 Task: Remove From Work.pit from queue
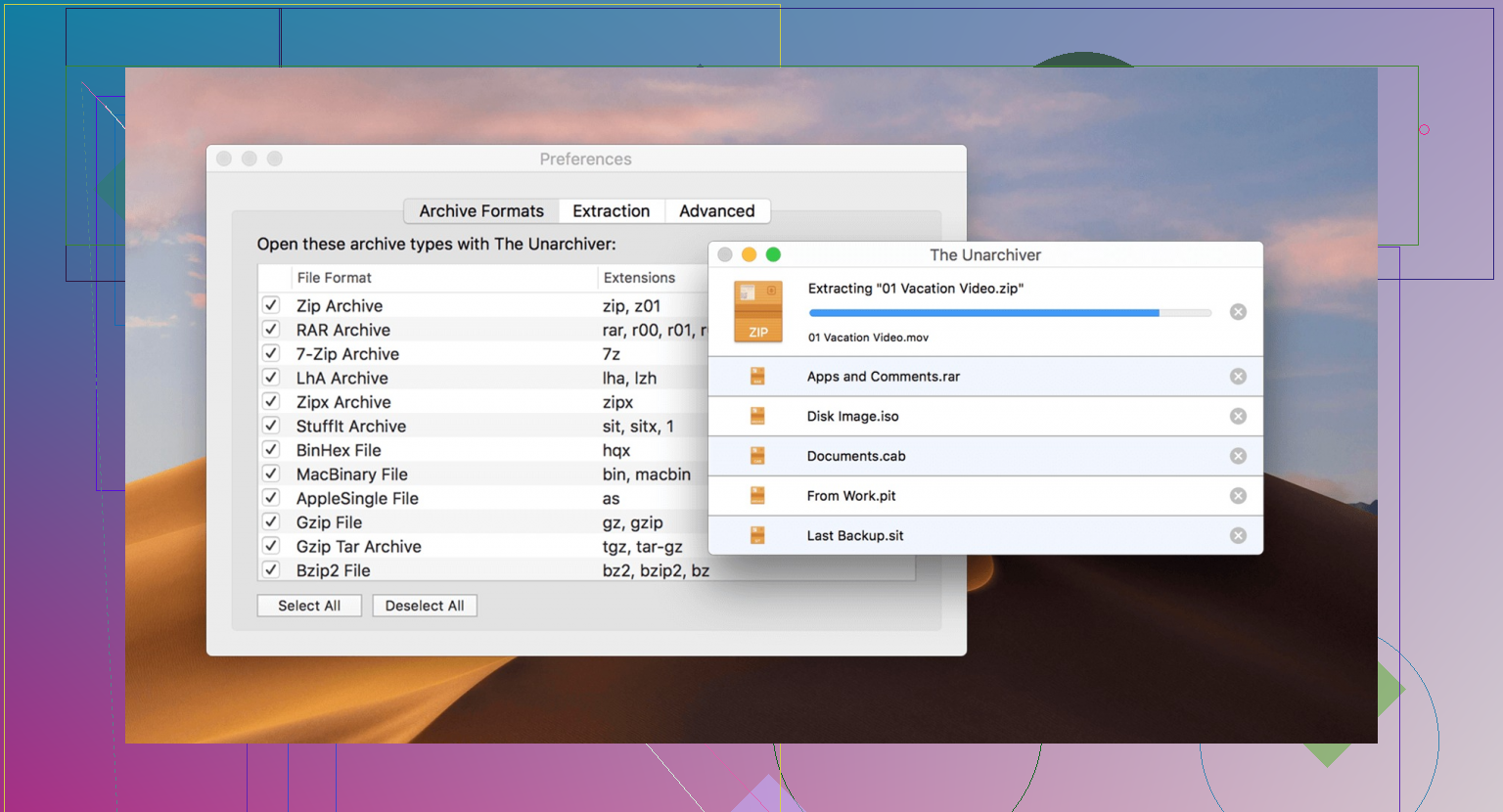(1238, 496)
